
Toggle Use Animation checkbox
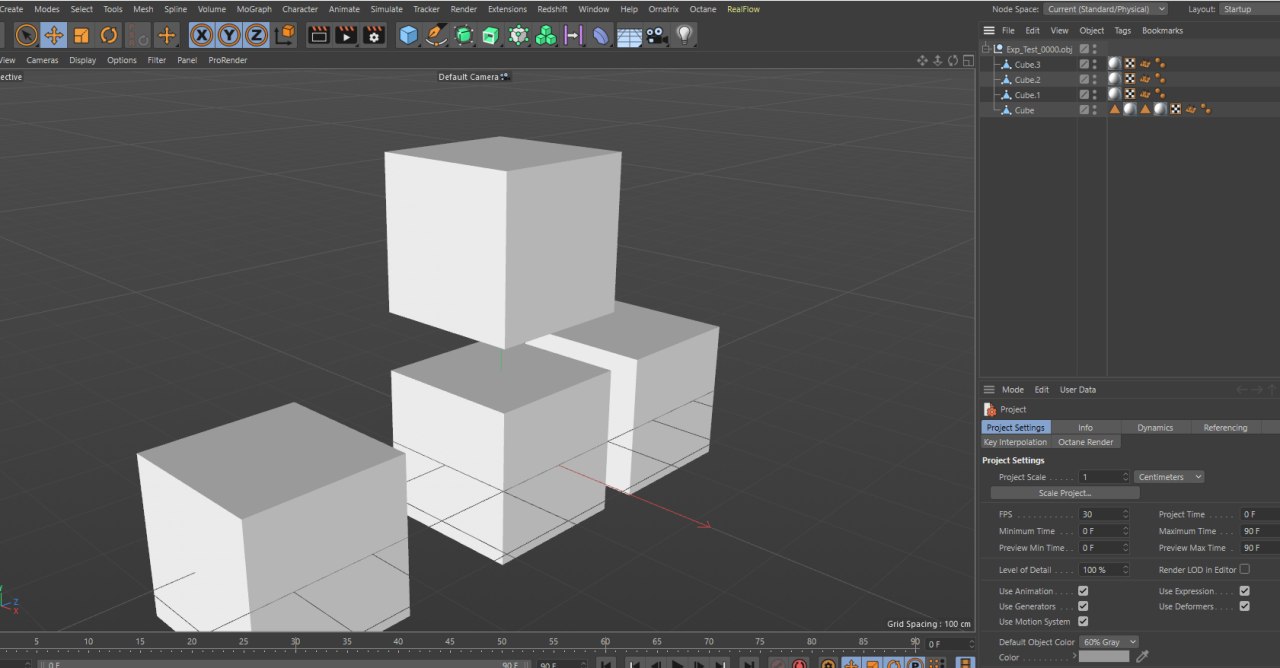[x=1083, y=591]
